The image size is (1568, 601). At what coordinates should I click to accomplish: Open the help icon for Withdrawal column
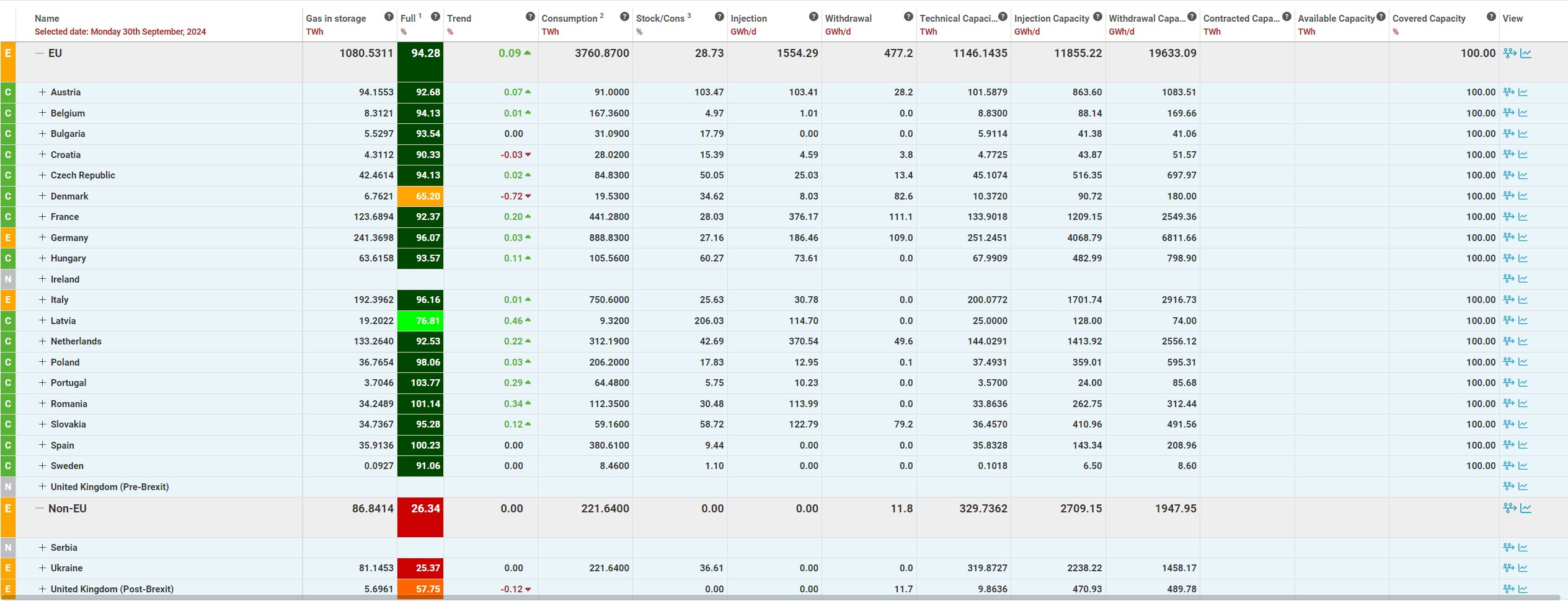pos(908,17)
